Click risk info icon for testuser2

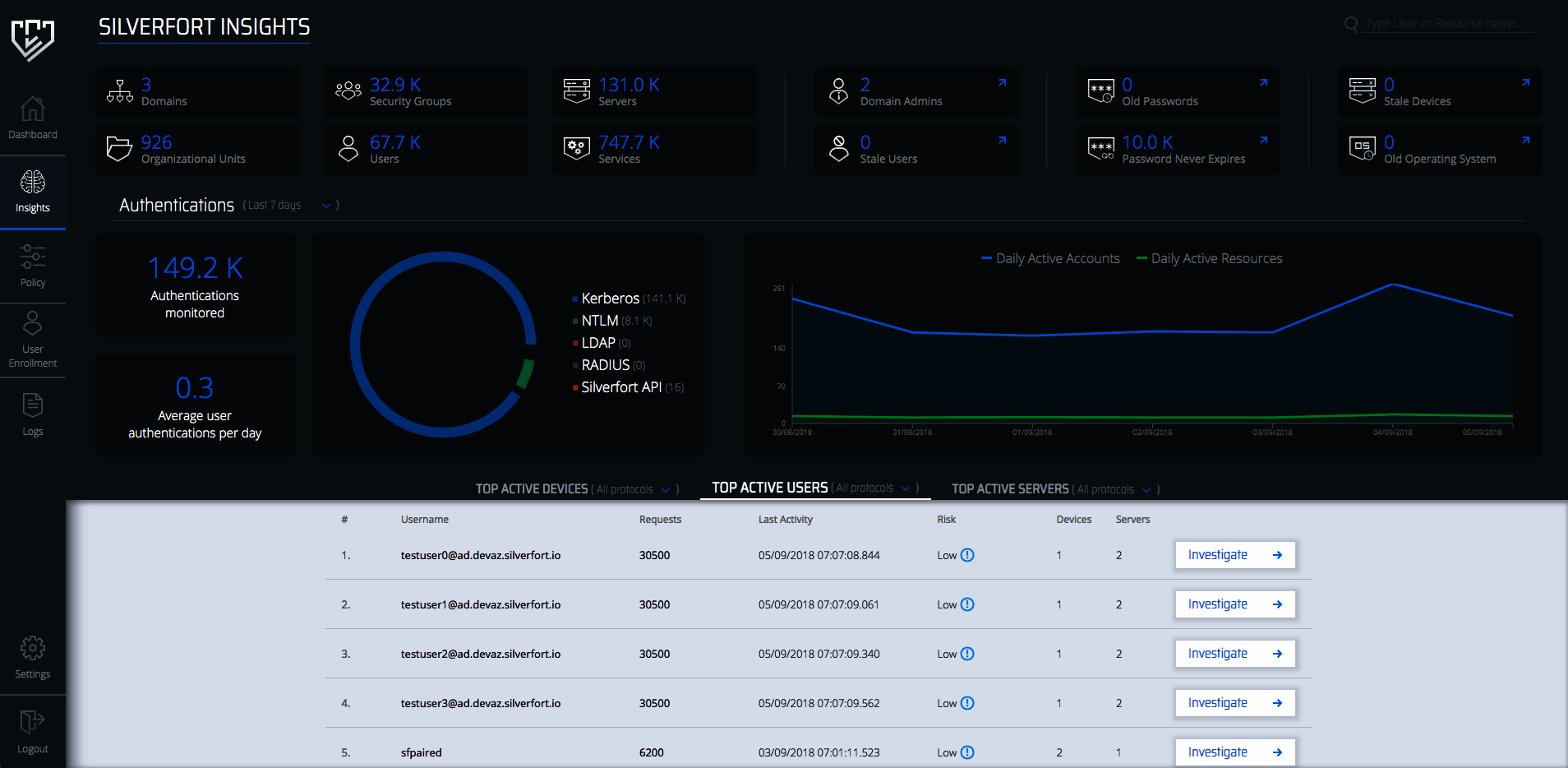967,654
